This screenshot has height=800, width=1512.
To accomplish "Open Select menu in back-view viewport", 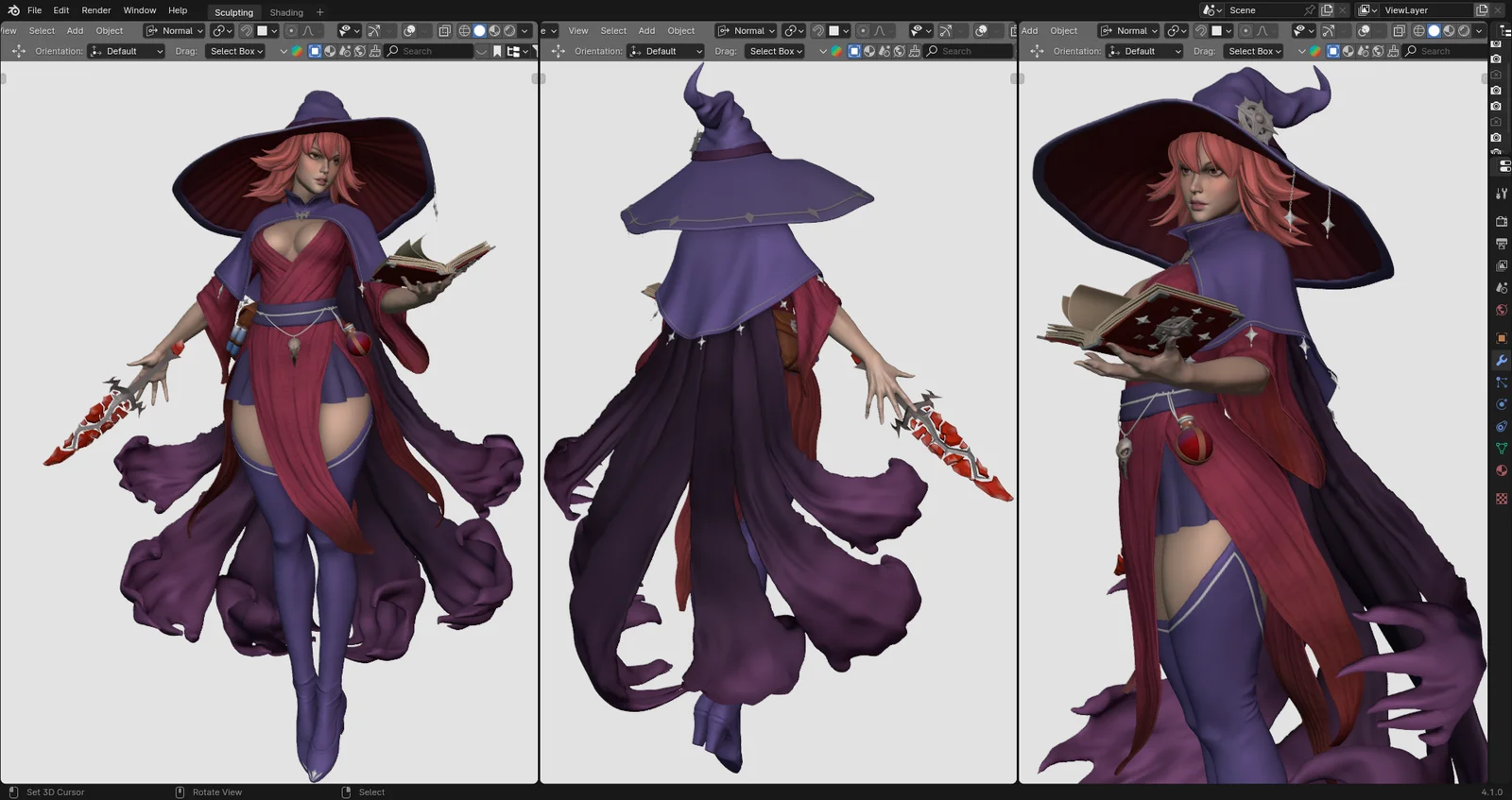I will click(613, 30).
